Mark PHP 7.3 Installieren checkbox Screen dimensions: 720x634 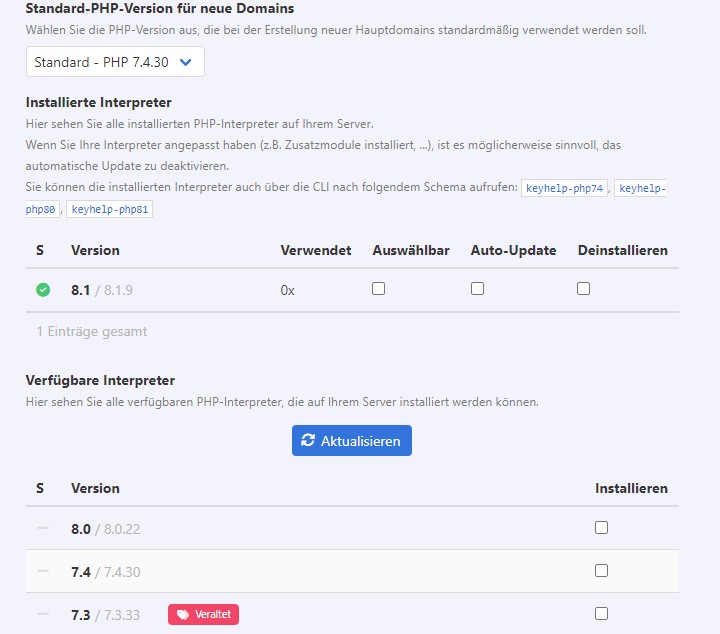pos(601,614)
